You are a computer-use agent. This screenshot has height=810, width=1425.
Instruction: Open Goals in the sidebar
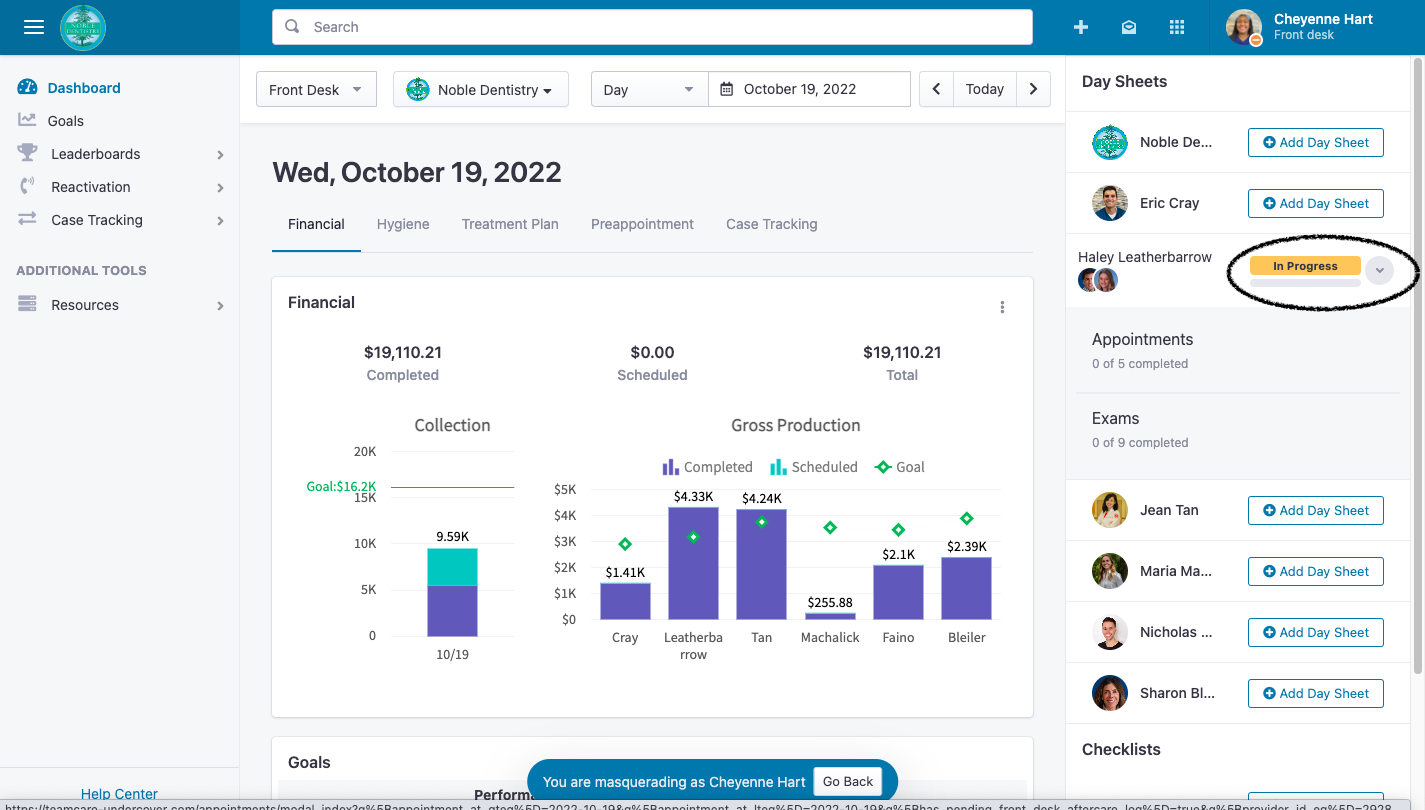[66, 120]
